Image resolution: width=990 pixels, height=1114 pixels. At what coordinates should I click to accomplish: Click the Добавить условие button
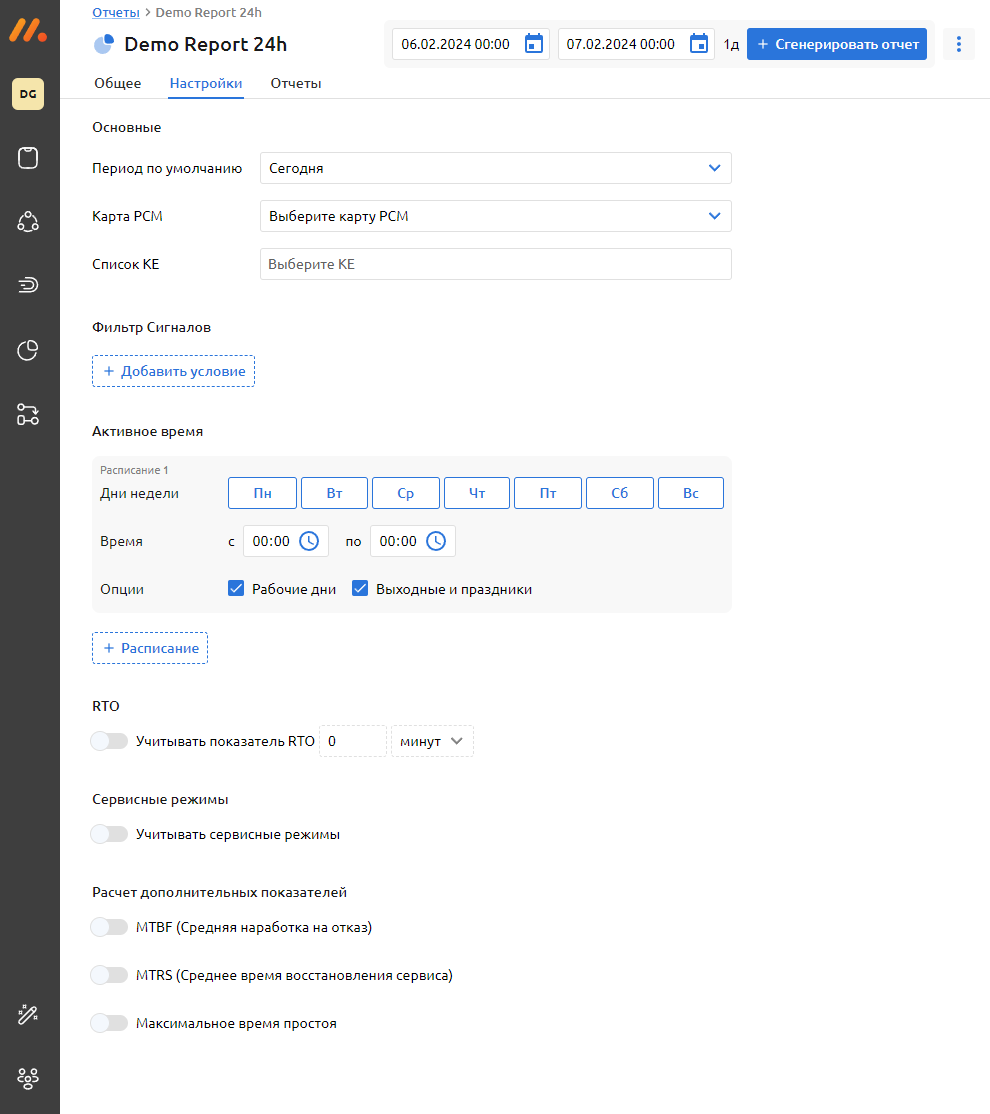click(173, 371)
